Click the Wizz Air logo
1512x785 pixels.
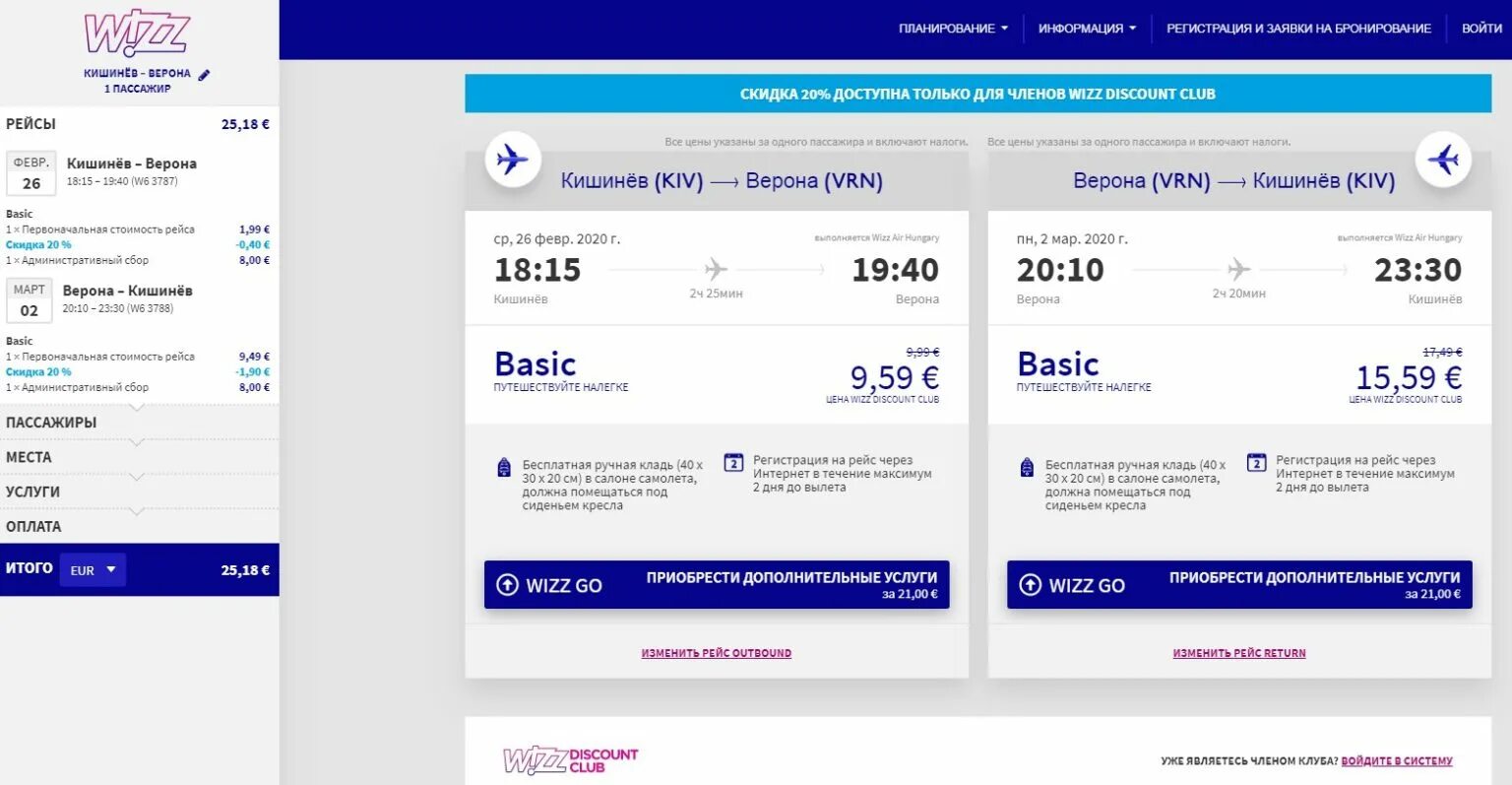[136, 33]
